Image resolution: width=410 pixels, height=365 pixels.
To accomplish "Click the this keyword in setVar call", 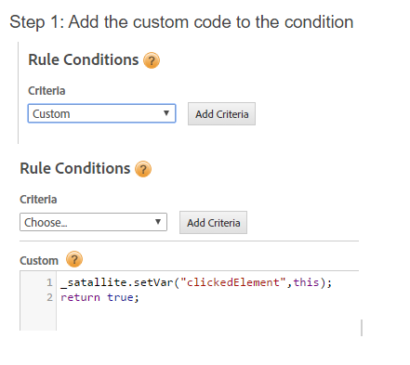I will [306, 282].
